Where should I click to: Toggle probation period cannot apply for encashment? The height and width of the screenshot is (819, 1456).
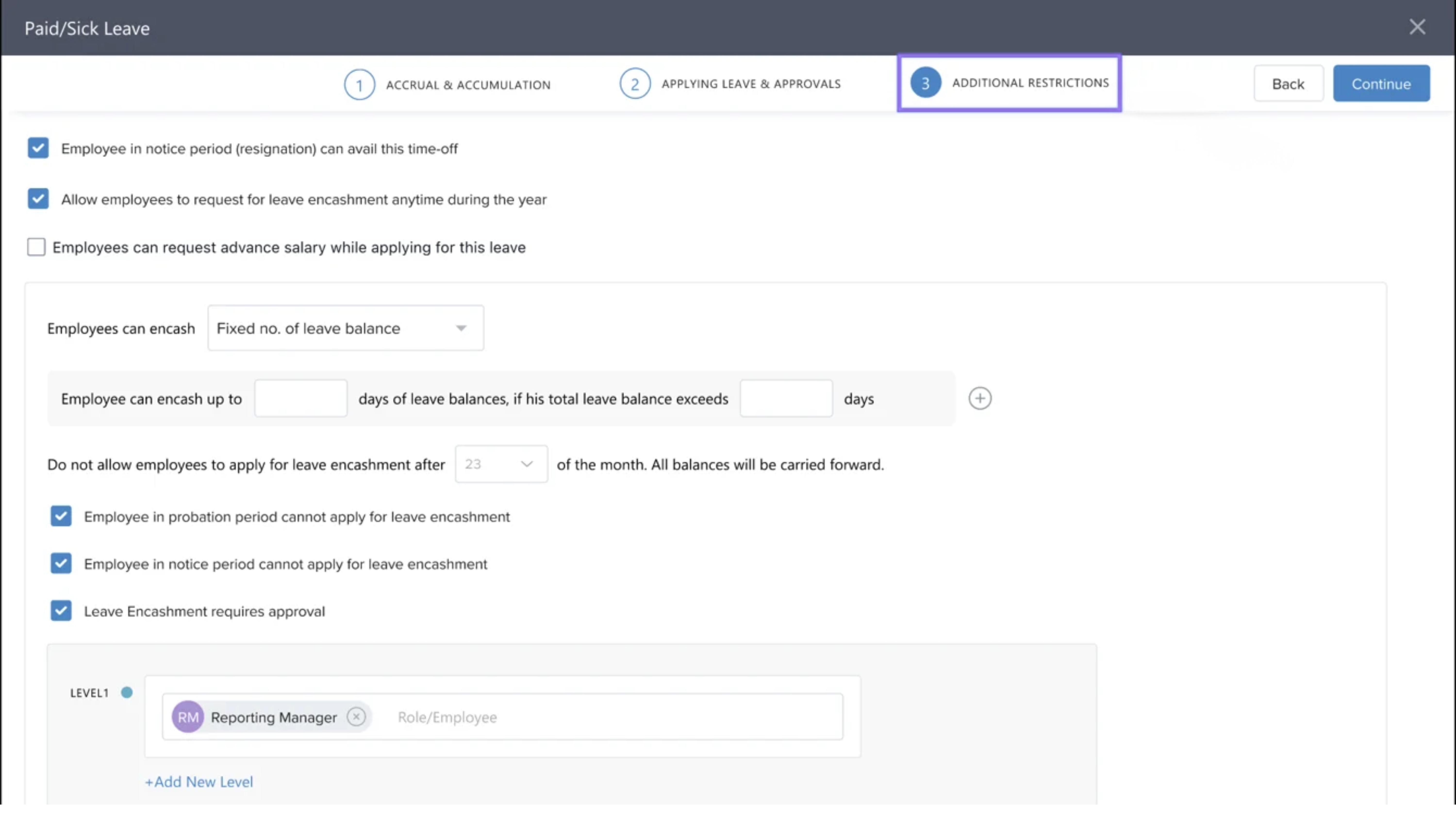click(60, 516)
